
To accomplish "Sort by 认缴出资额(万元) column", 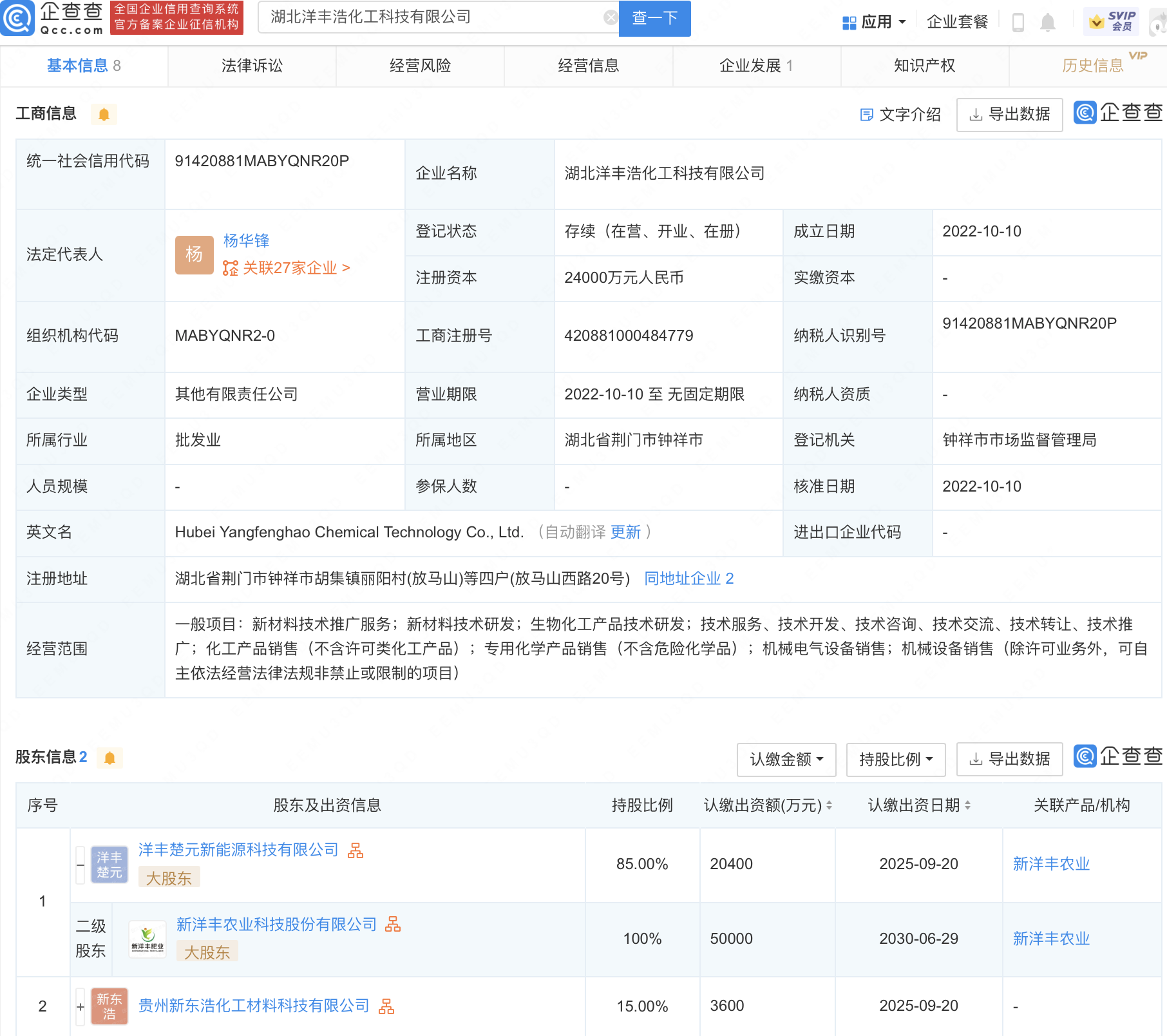I will [830, 805].
